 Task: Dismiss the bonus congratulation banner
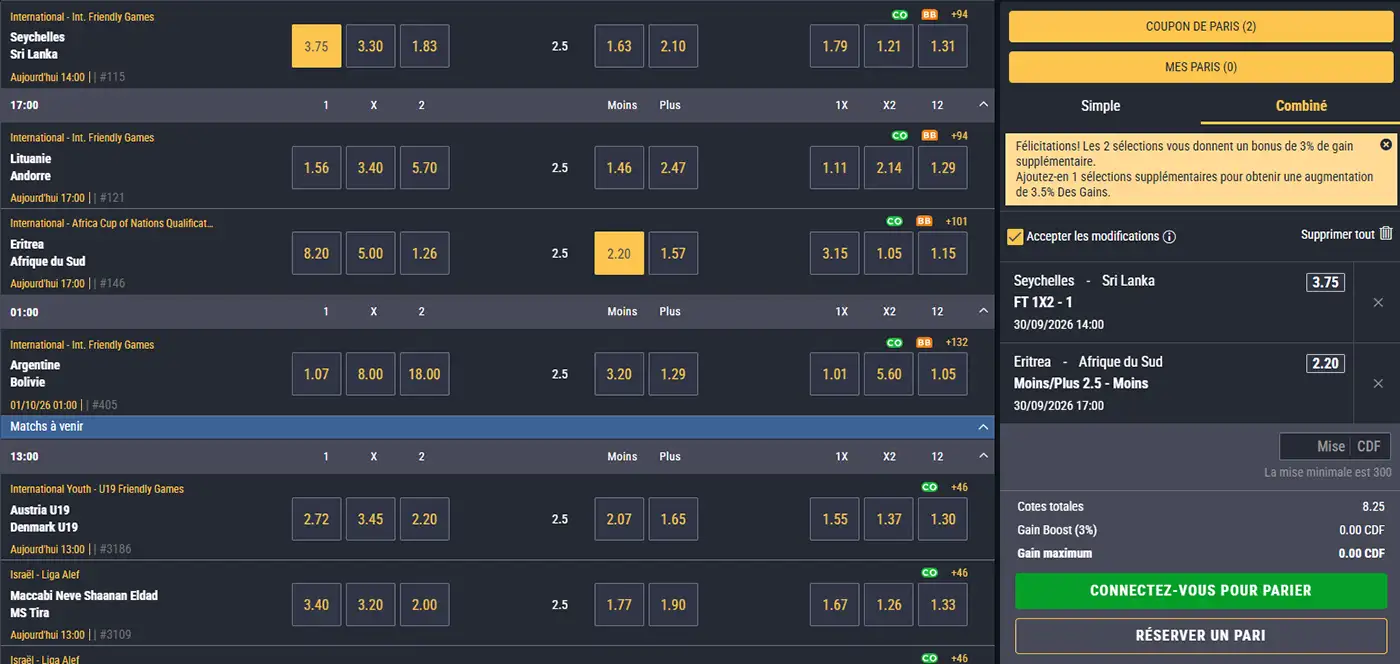(1385, 145)
